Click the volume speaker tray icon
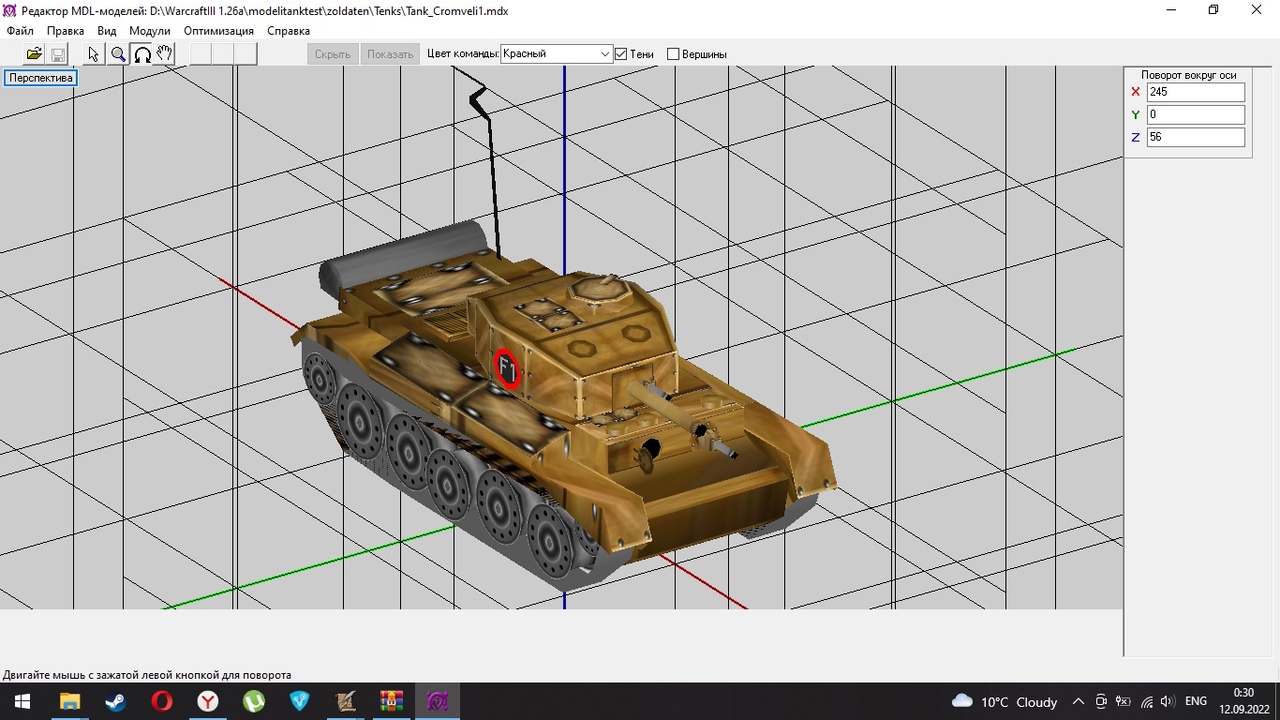This screenshot has width=1280, height=720. coord(1167,702)
